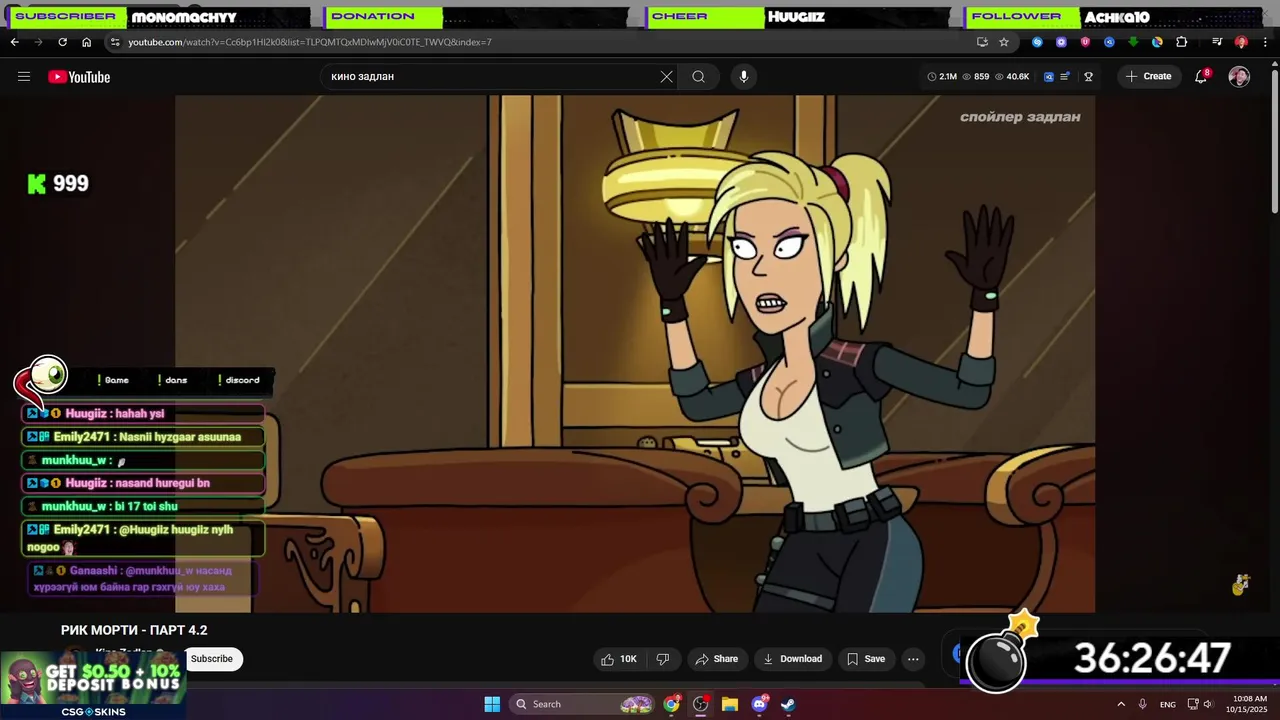Image resolution: width=1280 pixels, height=720 pixels.
Task: Click the page vertical scrollbar
Action: 1273,140
